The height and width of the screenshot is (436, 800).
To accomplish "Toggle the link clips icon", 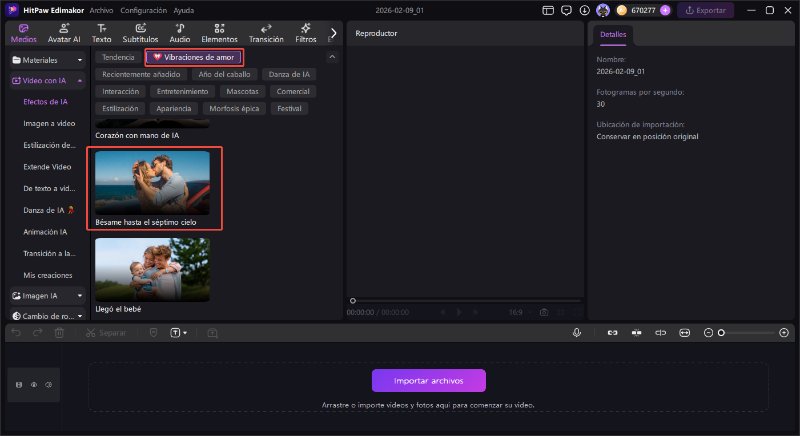I will pos(612,333).
